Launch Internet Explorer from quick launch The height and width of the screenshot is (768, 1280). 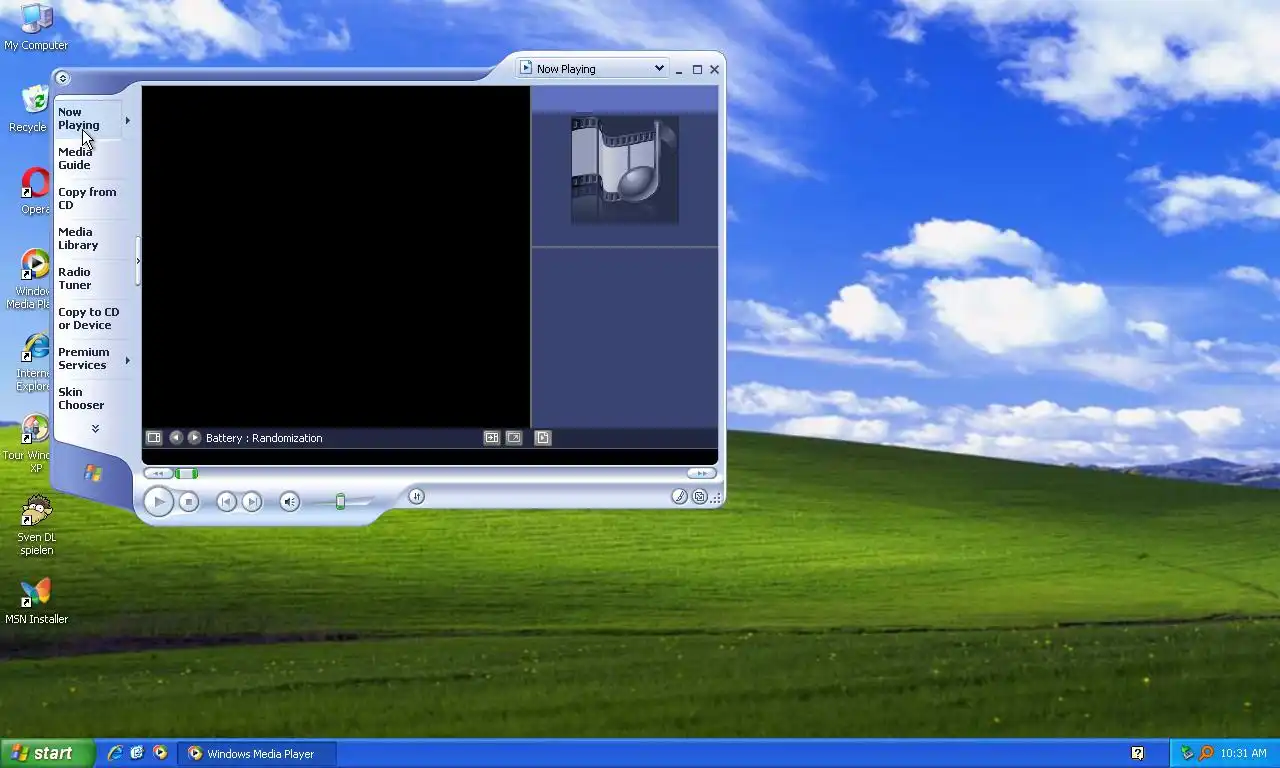pos(115,753)
